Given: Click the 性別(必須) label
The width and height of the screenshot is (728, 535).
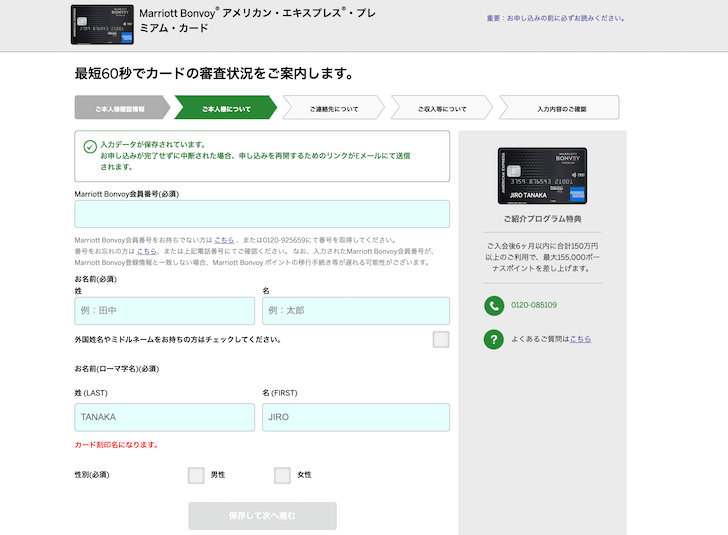Looking at the screenshot, I should click(x=92, y=475).
